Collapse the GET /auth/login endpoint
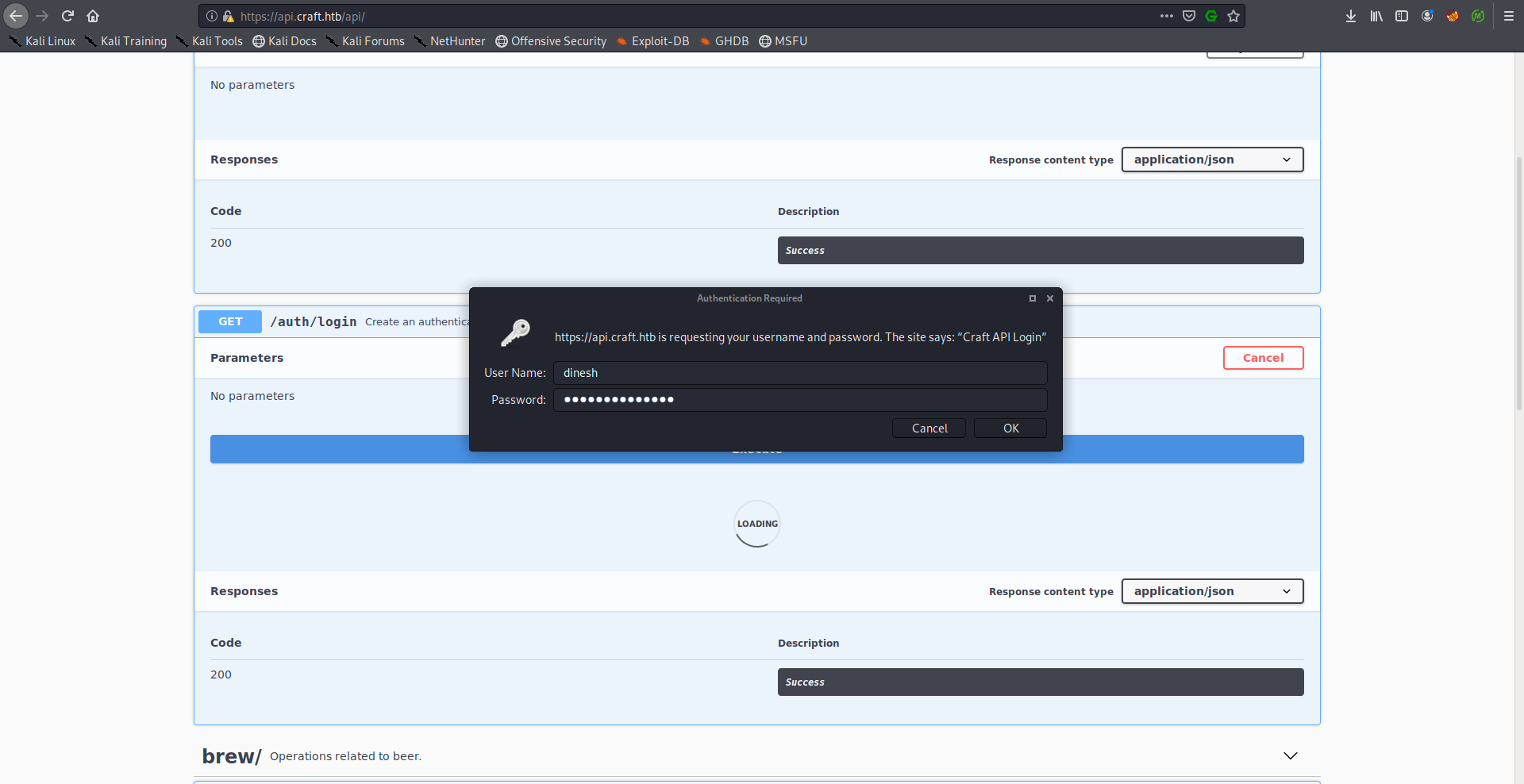Image resolution: width=1524 pixels, height=784 pixels. pyautogui.click(x=314, y=321)
